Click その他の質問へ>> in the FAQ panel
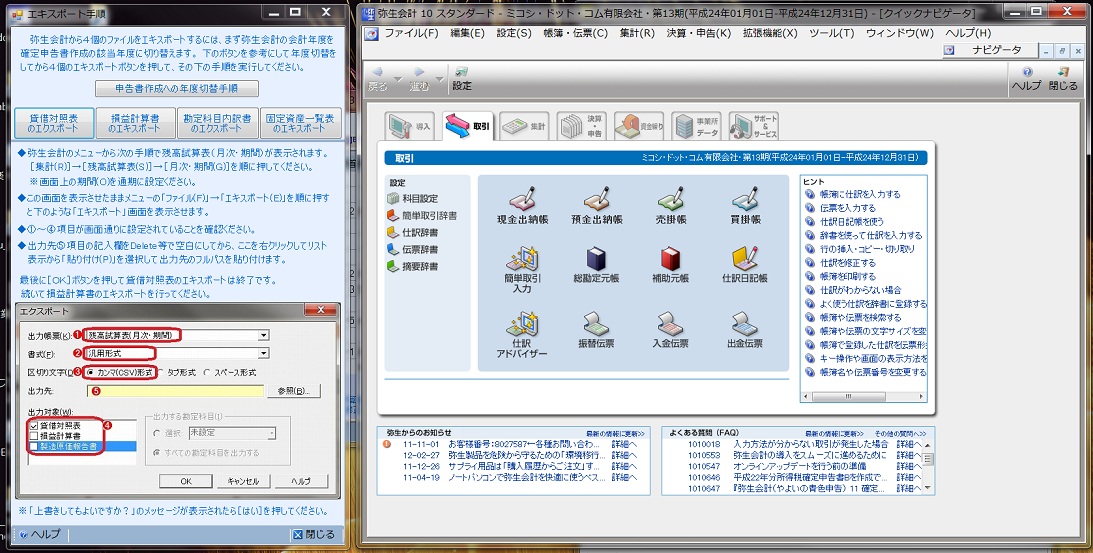The image size is (1093, 553). point(900,433)
